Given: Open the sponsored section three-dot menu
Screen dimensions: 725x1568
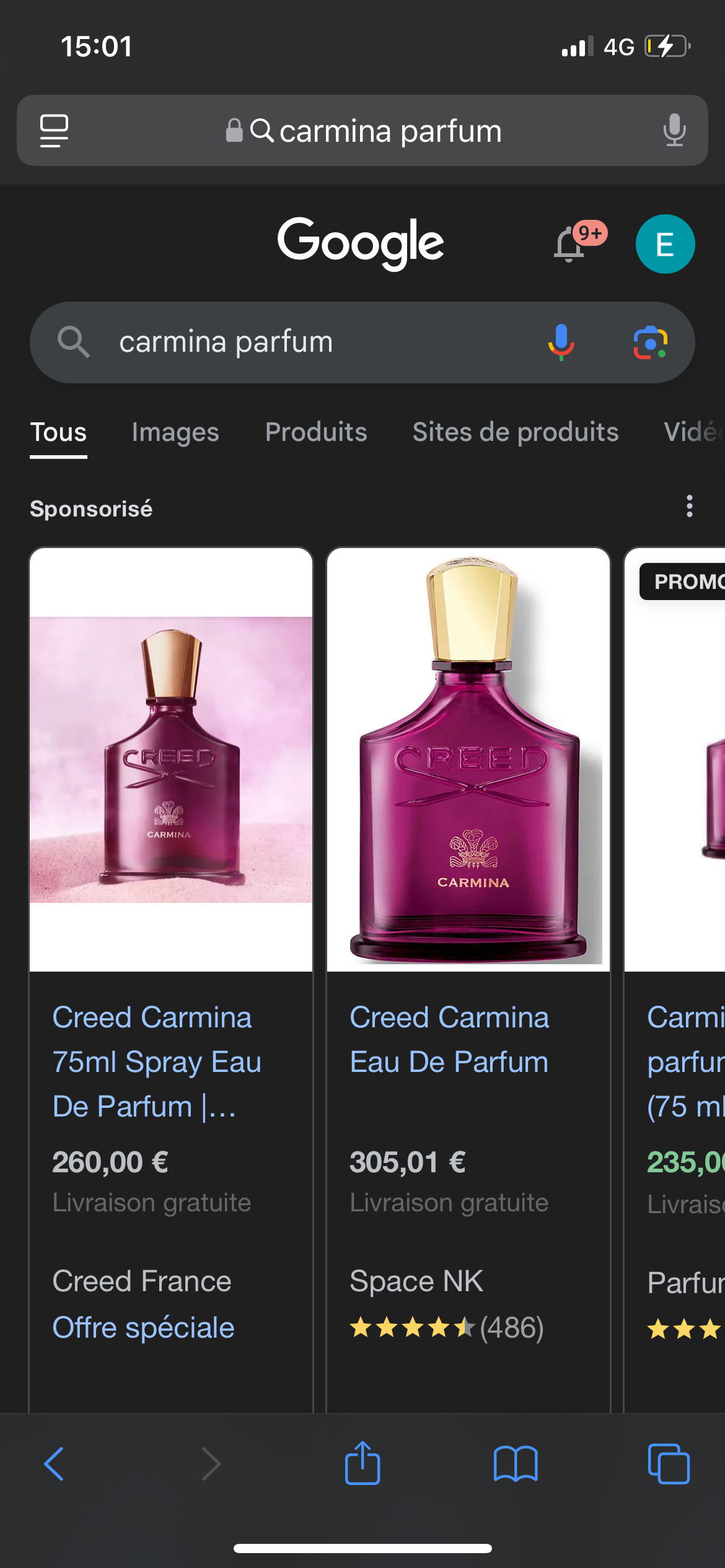Looking at the screenshot, I should tap(689, 507).
